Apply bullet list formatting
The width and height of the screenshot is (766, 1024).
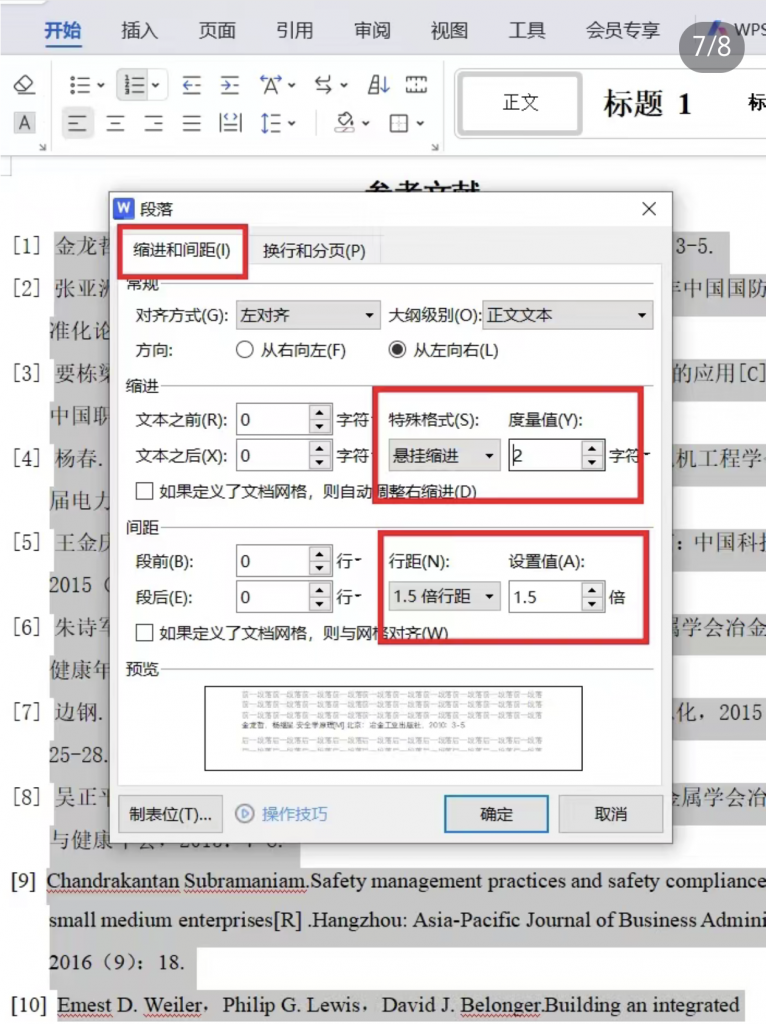coord(80,85)
